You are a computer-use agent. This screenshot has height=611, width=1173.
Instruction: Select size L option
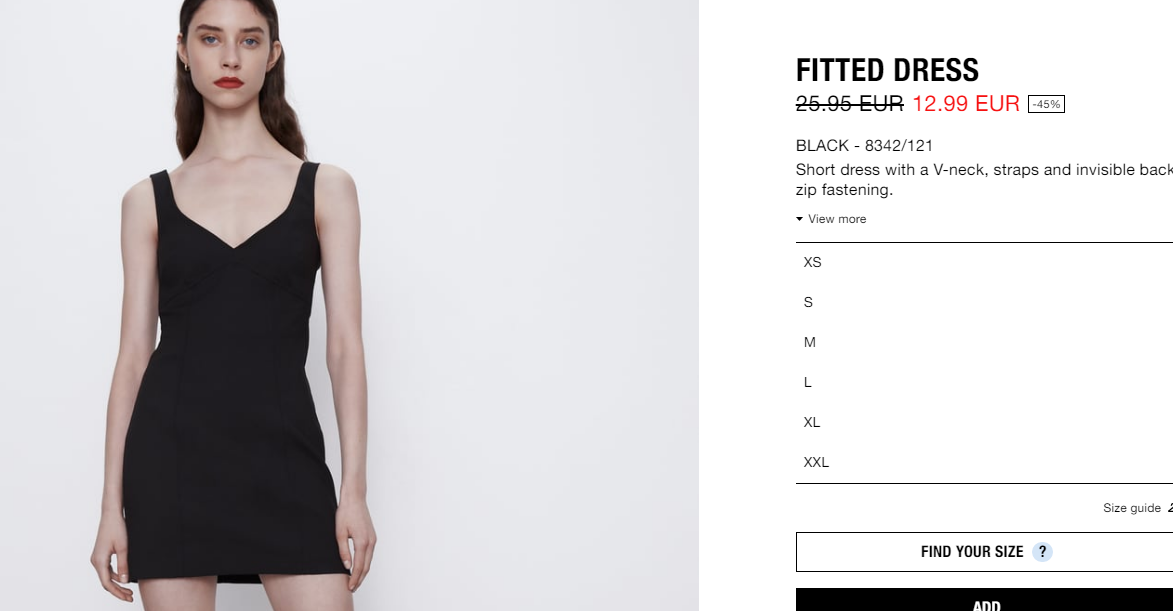(984, 382)
